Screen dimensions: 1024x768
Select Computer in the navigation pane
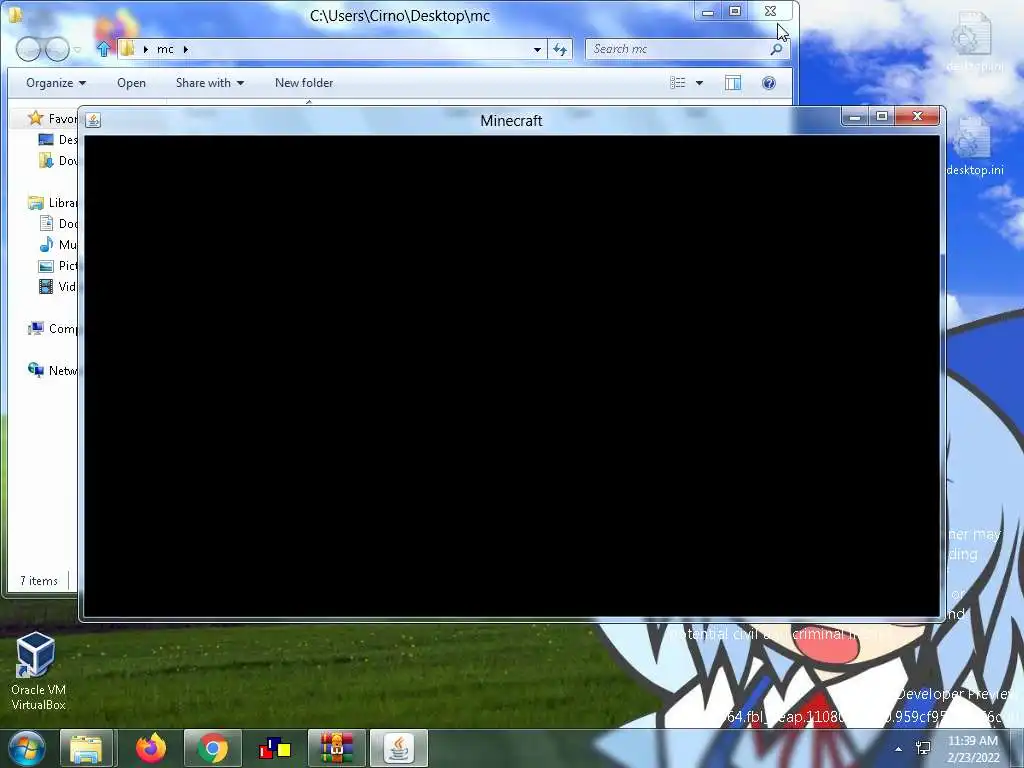pyautogui.click(x=52, y=328)
